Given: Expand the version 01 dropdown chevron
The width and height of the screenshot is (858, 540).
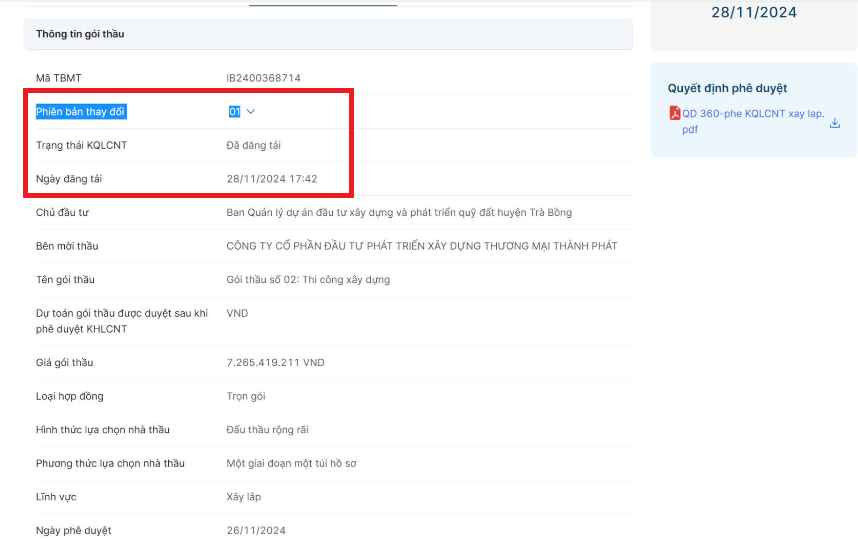Looking at the screenshot, I should click(x=251, y=112).
